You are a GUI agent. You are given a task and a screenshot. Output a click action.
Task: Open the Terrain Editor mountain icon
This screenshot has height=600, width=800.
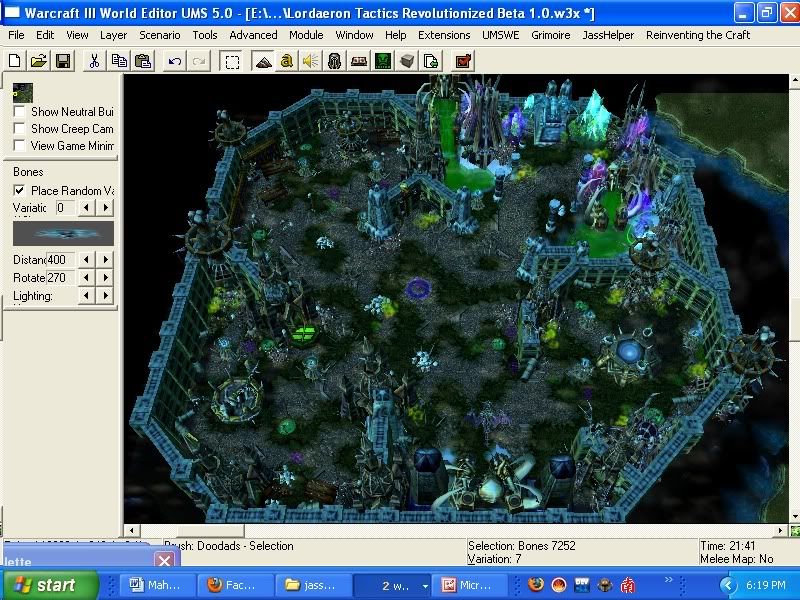(263, 61)
